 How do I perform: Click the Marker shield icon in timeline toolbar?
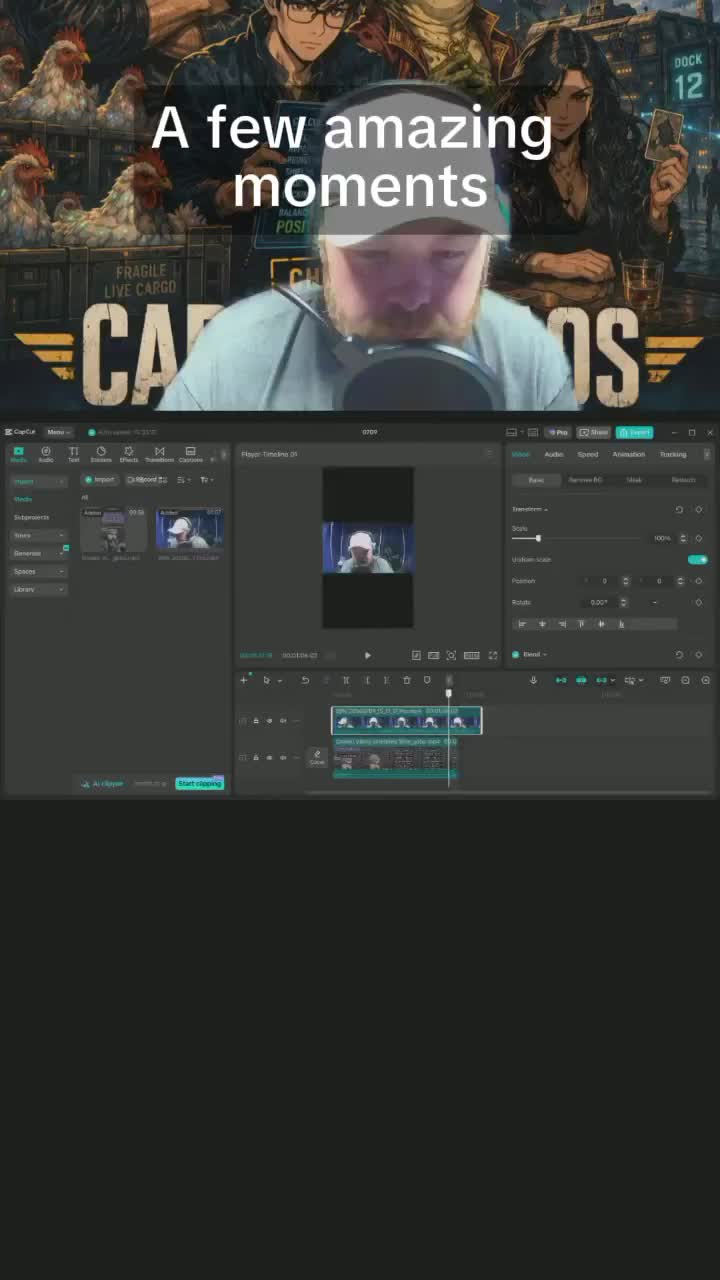[427, 680]
